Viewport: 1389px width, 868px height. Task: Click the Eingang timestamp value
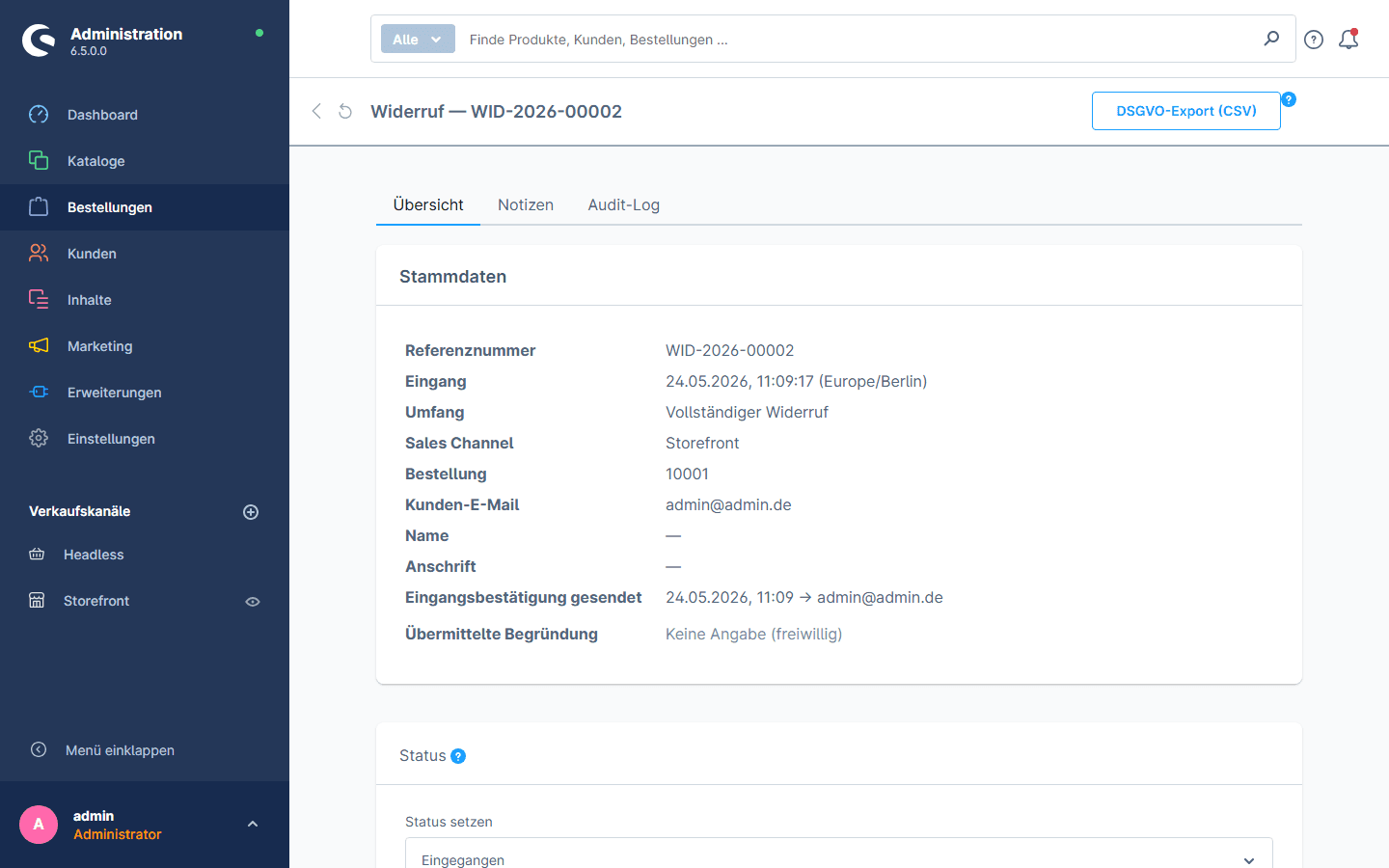click(x=796, y=381)
